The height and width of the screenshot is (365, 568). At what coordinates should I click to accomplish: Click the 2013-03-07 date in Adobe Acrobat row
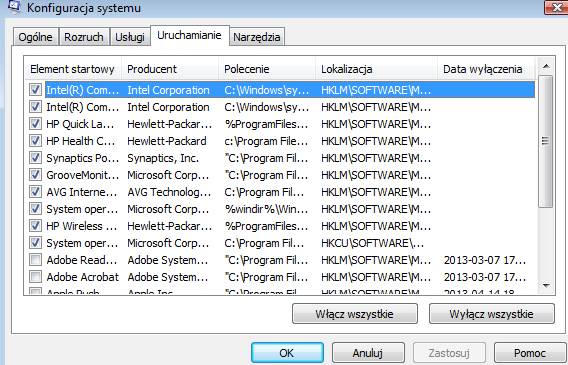pos(485,277)
